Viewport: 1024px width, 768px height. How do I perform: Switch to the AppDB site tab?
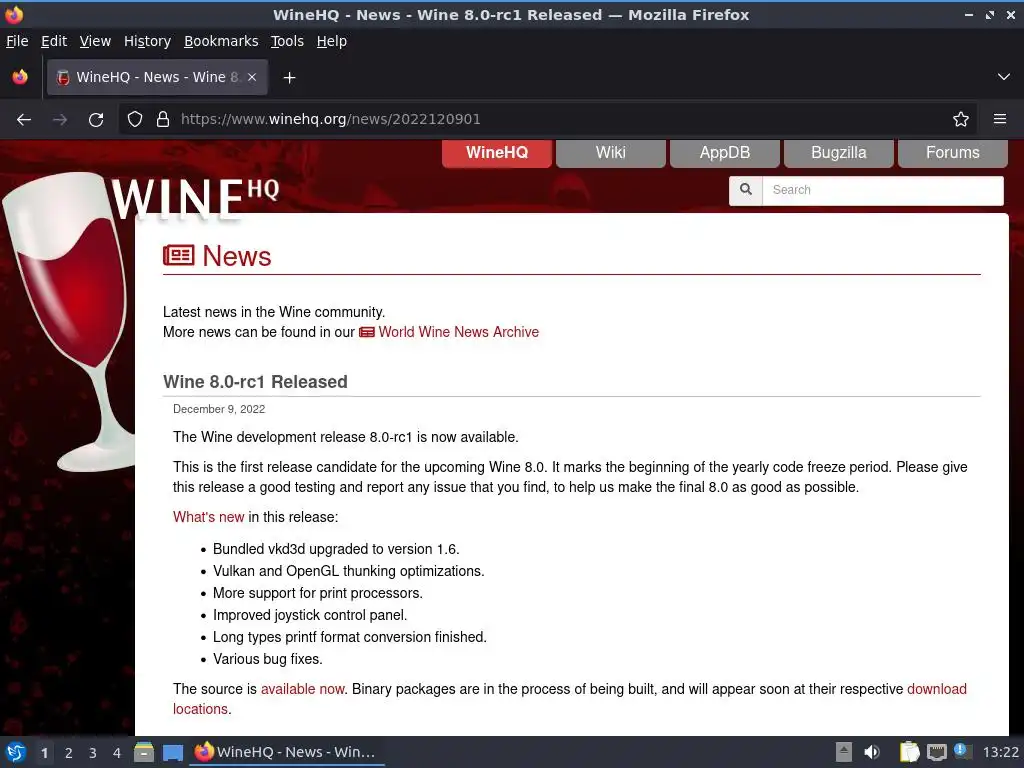tap(725, 153)
